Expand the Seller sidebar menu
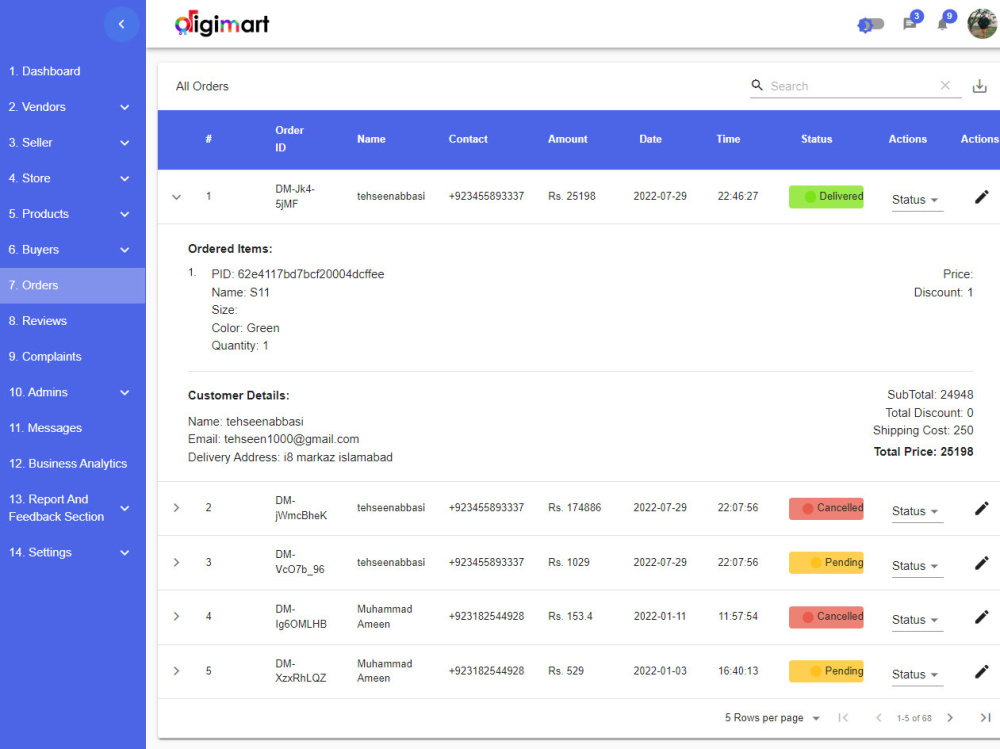This screenshot has width=1000, height=749. coord(73,143)
